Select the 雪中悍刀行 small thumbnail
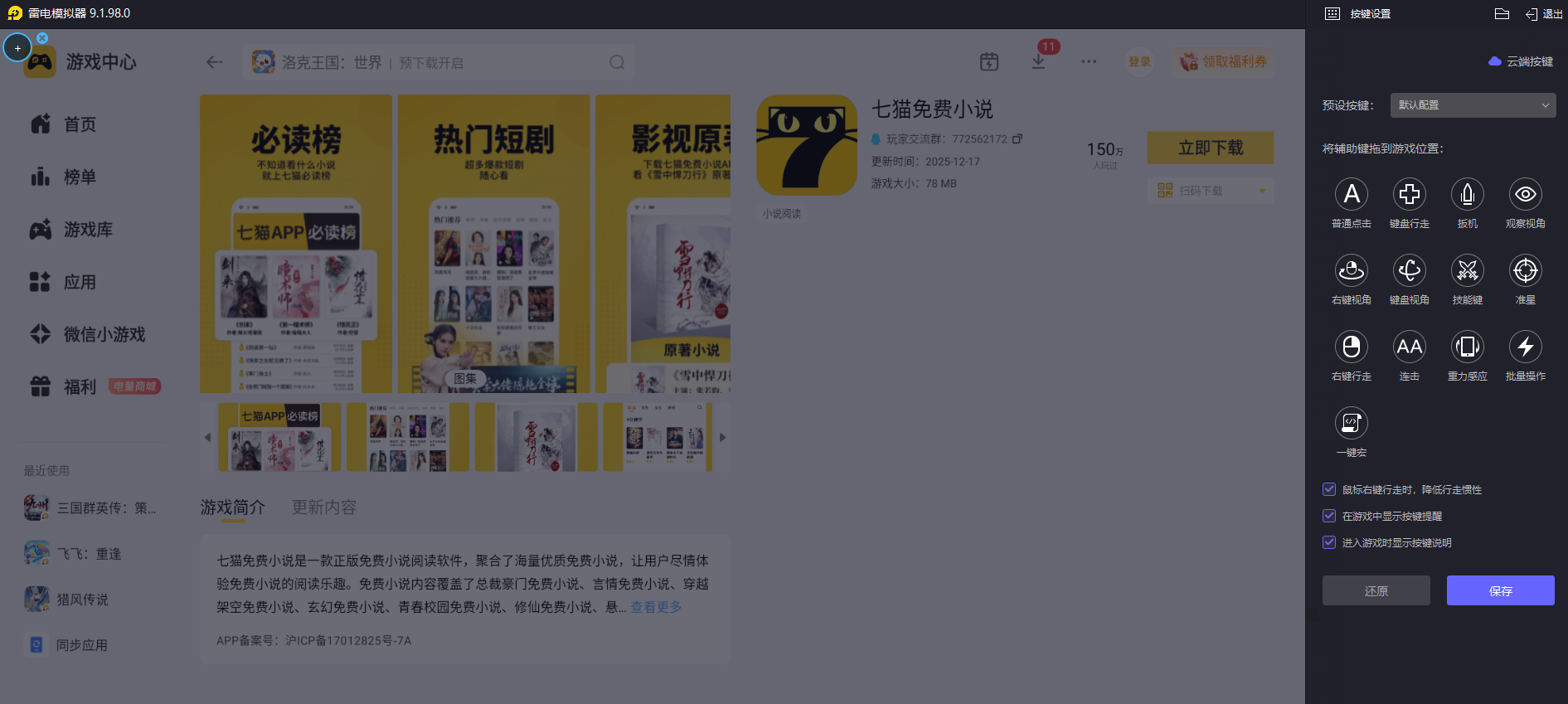The image size is (1568, 704). 536,437
